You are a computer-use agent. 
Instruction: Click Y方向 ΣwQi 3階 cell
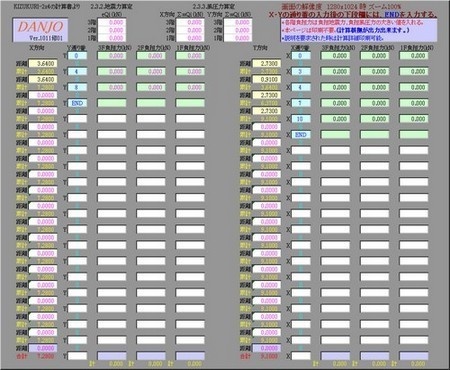[x=238, y=22]
